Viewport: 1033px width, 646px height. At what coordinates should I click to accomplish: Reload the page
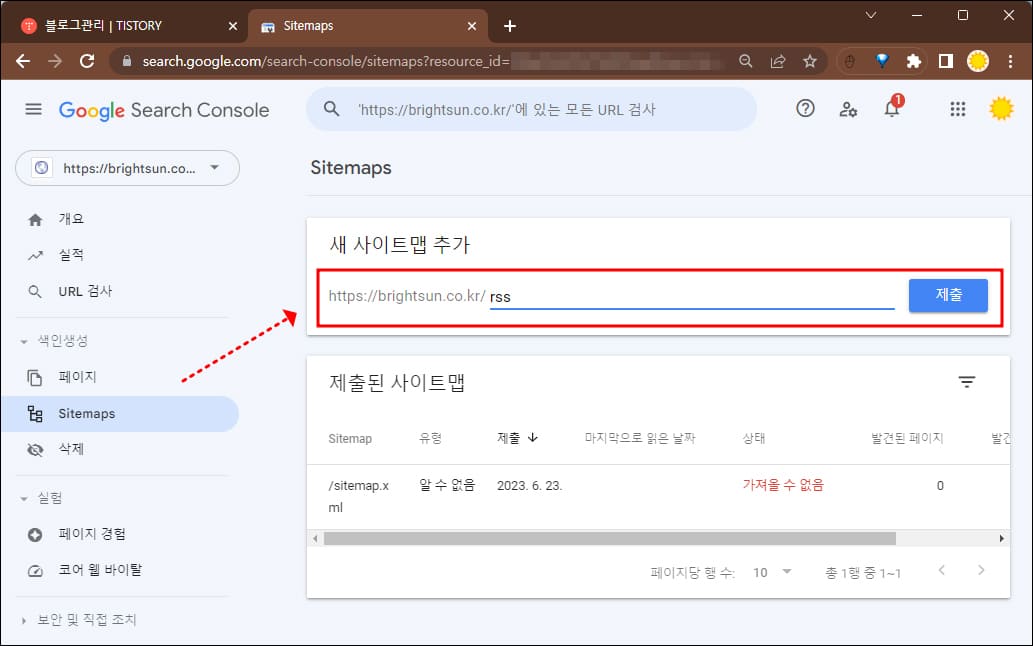87,61
